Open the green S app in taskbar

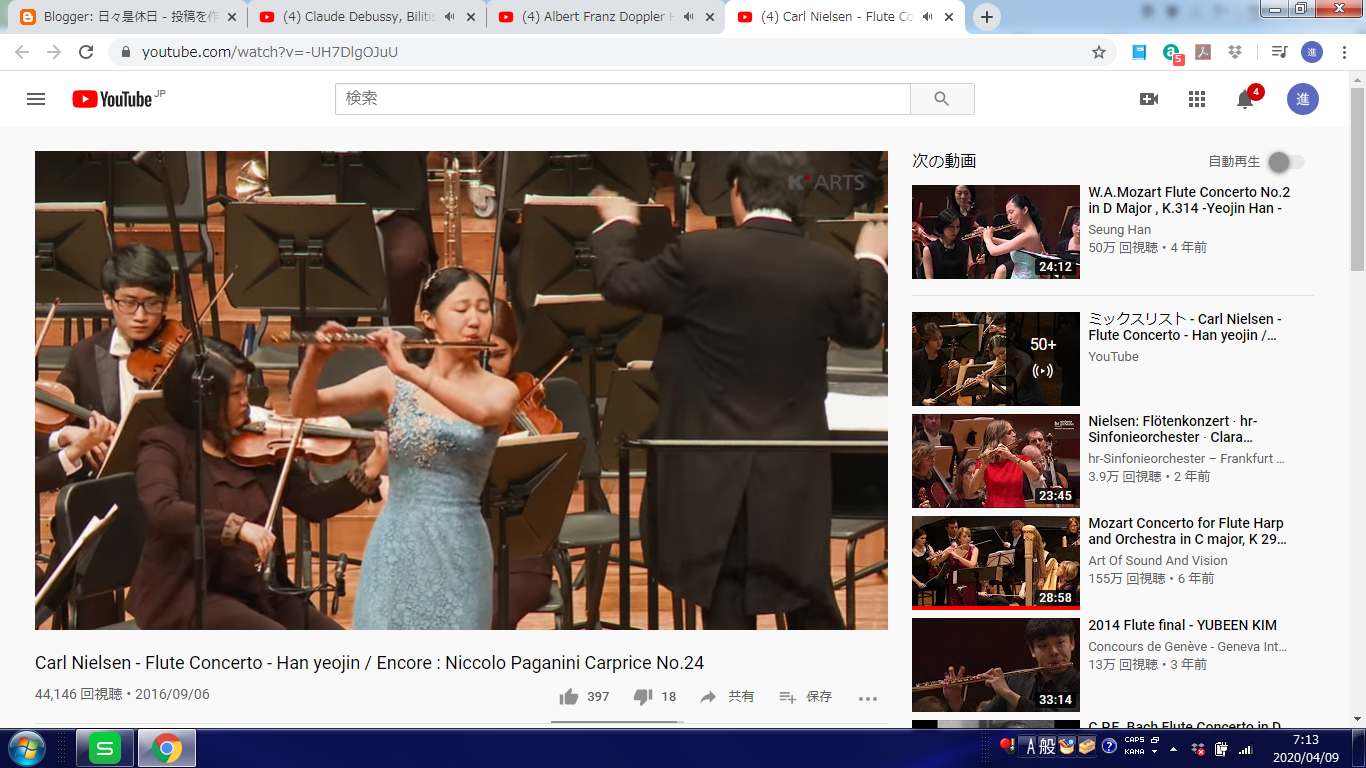coord(105,748)
